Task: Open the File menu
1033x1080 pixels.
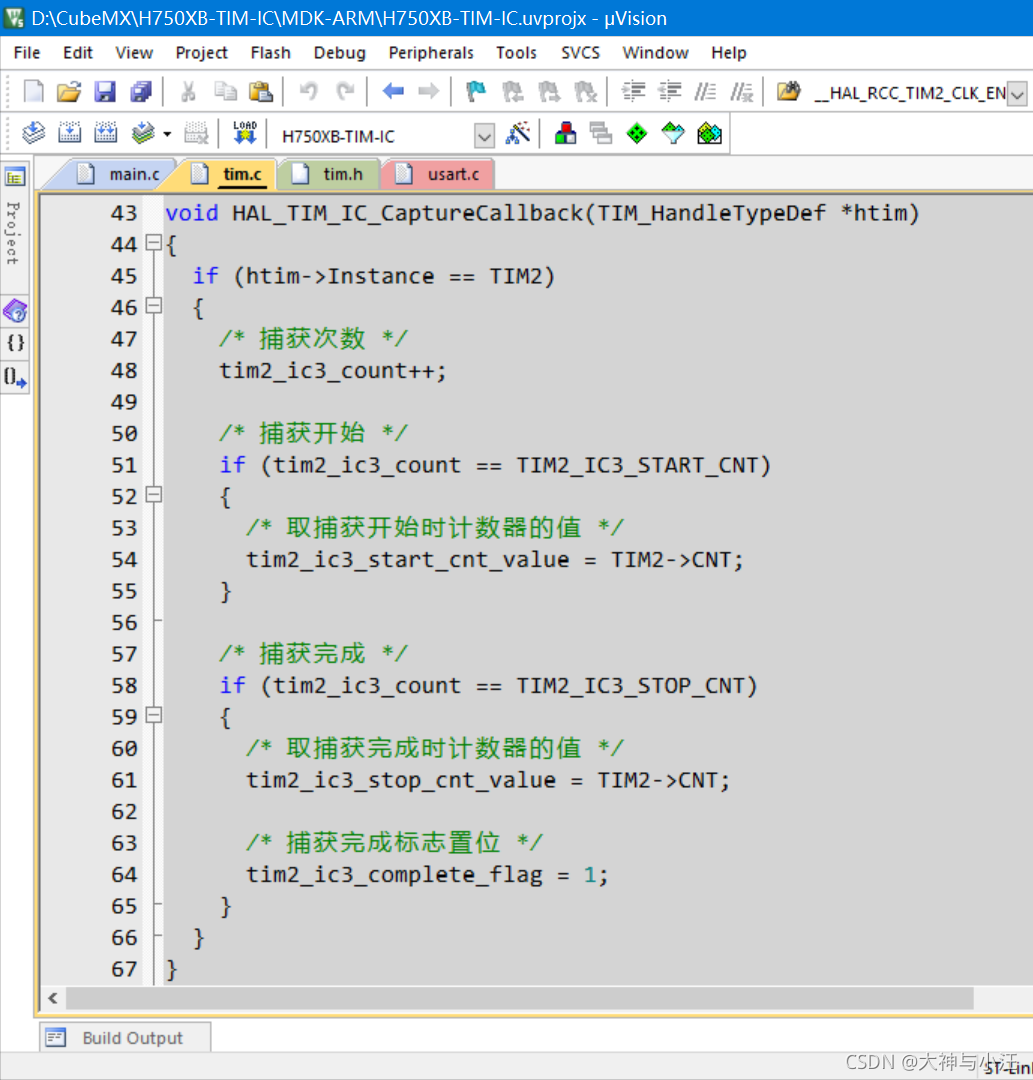Action: (x=27, y=53)
